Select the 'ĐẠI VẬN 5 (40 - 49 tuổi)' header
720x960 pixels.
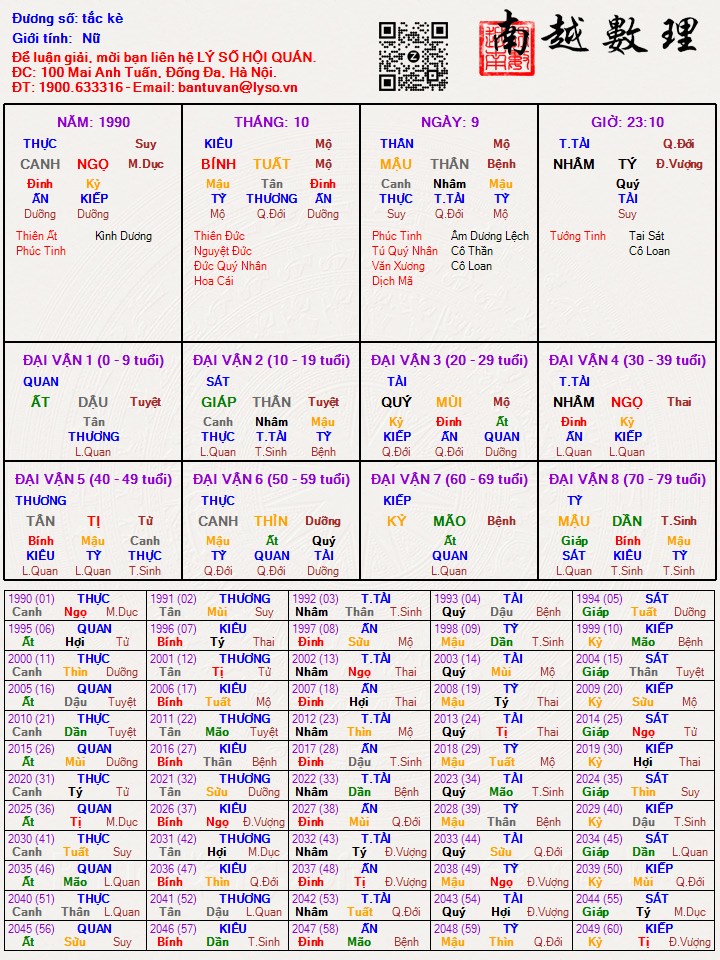(x=93, y=479)
